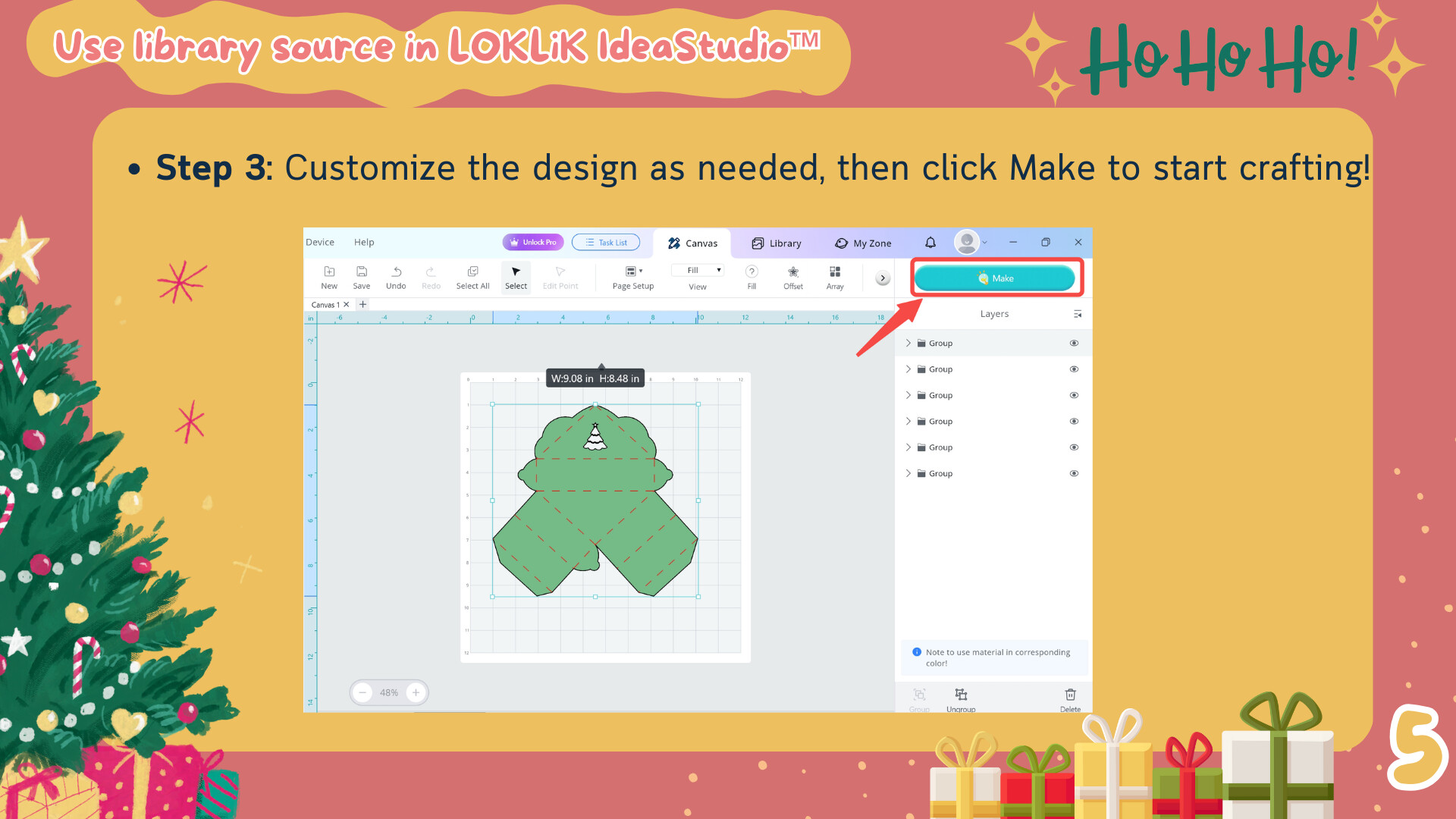Expand the fifth Group layer
The width and height of the screenshot is (1456, 819).
point(908,447)
